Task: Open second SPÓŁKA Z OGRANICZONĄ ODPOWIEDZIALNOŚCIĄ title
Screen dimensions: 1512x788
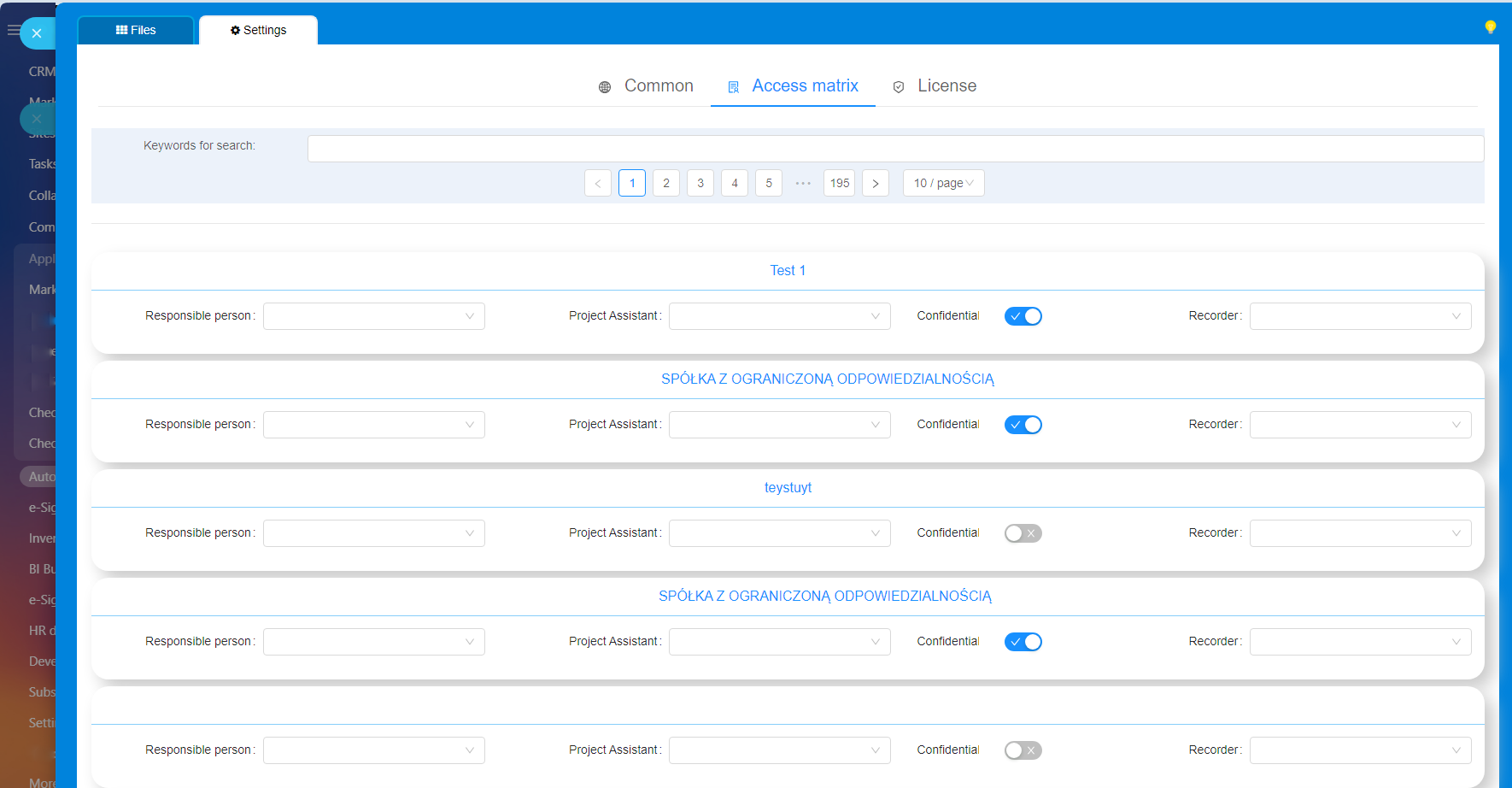Action: pos(825,596)
